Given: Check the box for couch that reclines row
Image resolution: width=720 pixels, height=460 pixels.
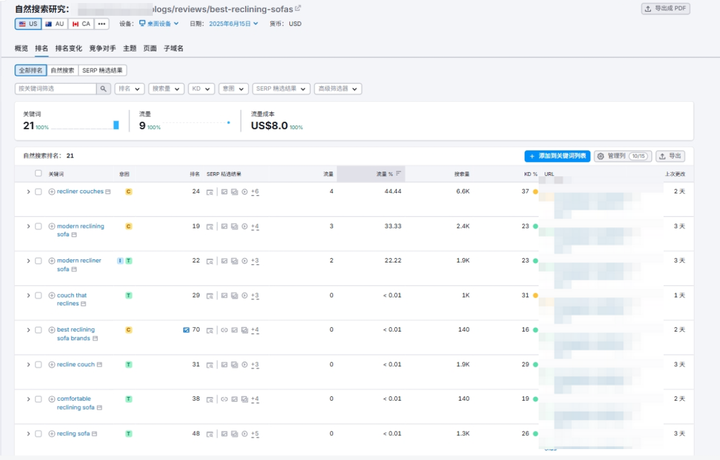Looking at the screenshot, I should click(39, 296).
